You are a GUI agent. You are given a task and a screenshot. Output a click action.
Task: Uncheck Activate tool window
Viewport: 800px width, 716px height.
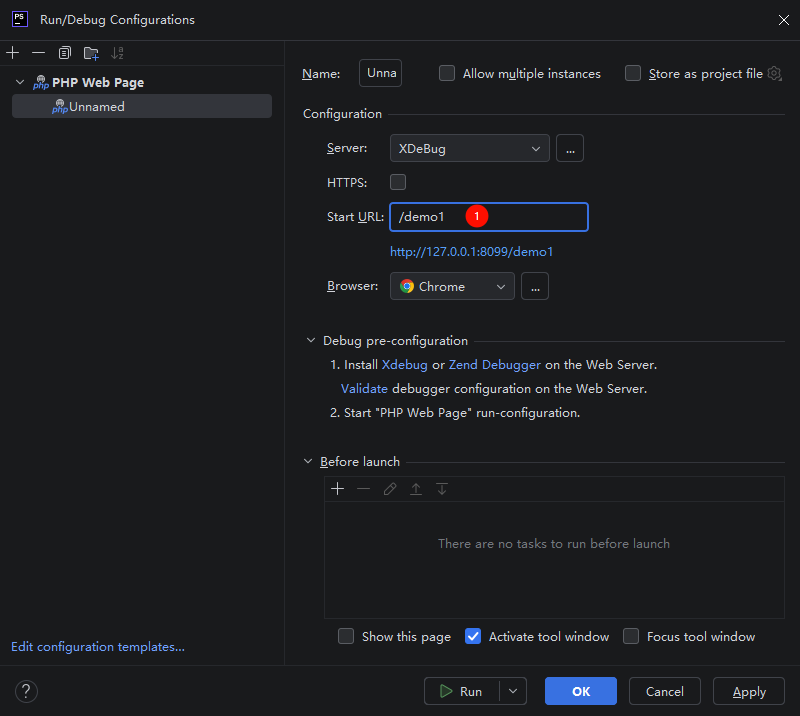pos(473,636)
